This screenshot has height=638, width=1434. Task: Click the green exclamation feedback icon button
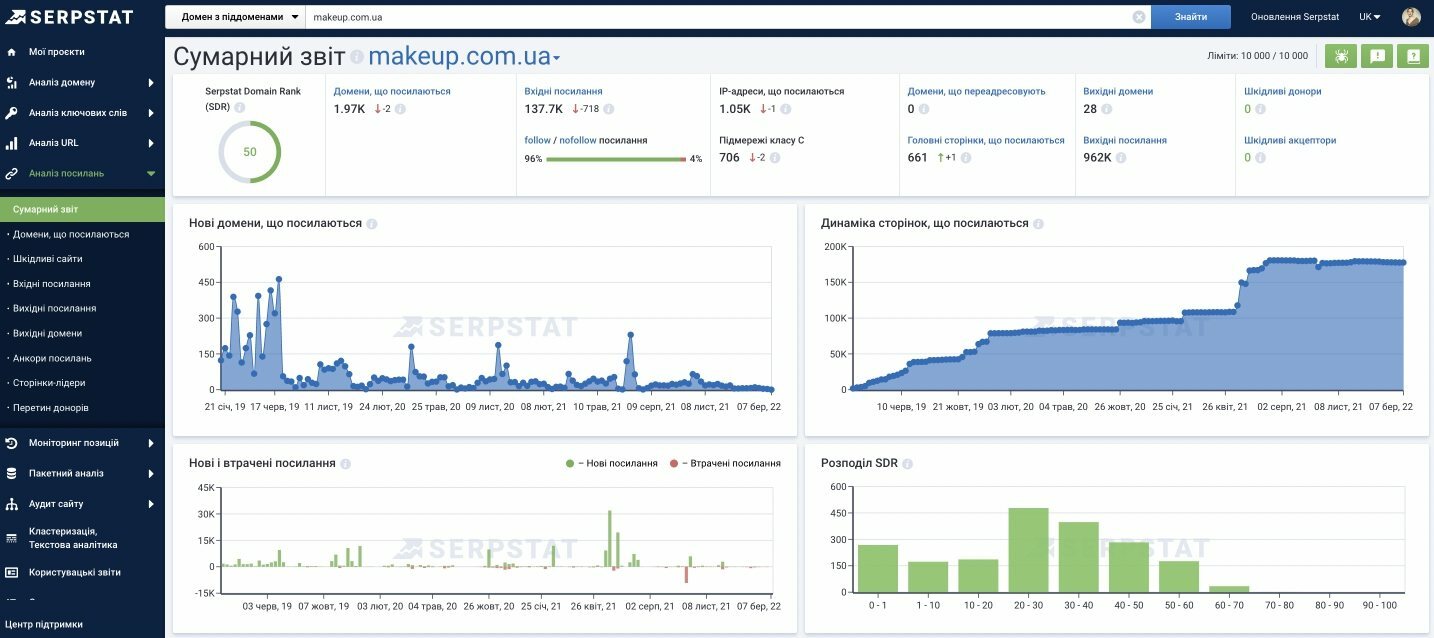coord(1377,56)
